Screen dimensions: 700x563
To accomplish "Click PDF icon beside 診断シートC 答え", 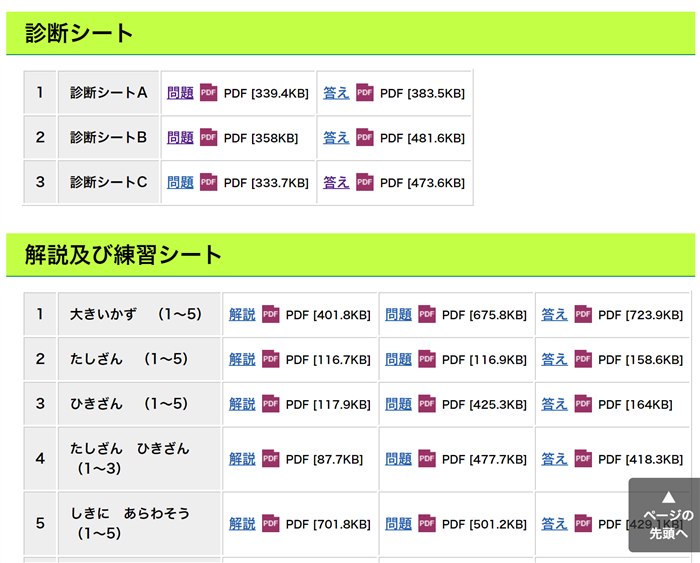I will [365, 183].
